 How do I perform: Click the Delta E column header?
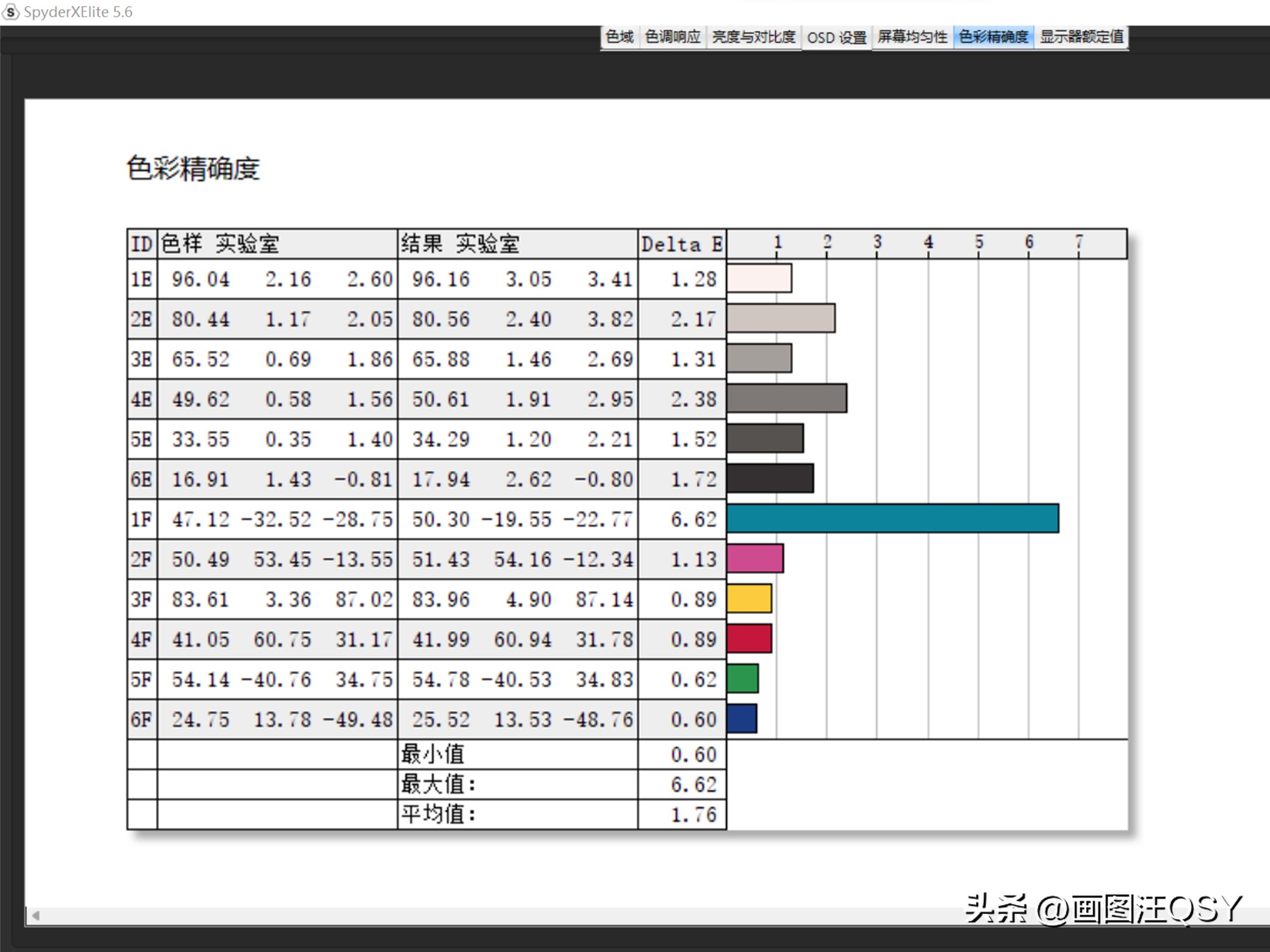pos(681,244)
